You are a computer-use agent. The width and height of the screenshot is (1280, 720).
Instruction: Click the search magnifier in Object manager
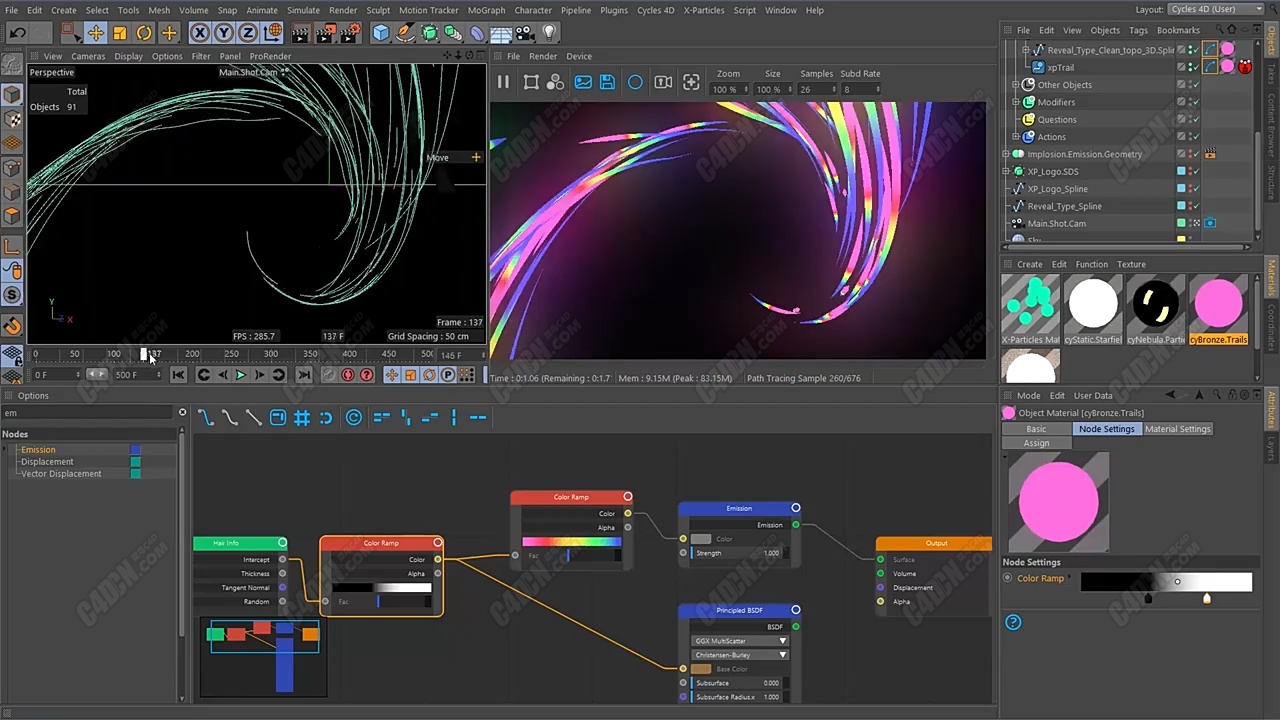tap(1217, 30)
